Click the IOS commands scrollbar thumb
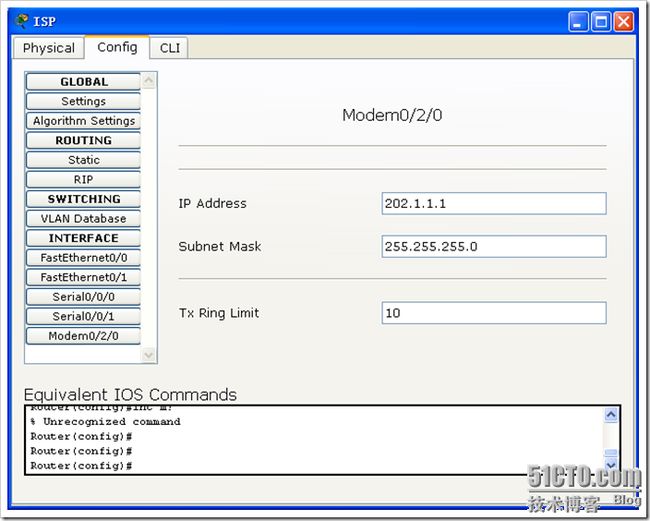Viewport: 650px width, 521px height. pos(611,453)
